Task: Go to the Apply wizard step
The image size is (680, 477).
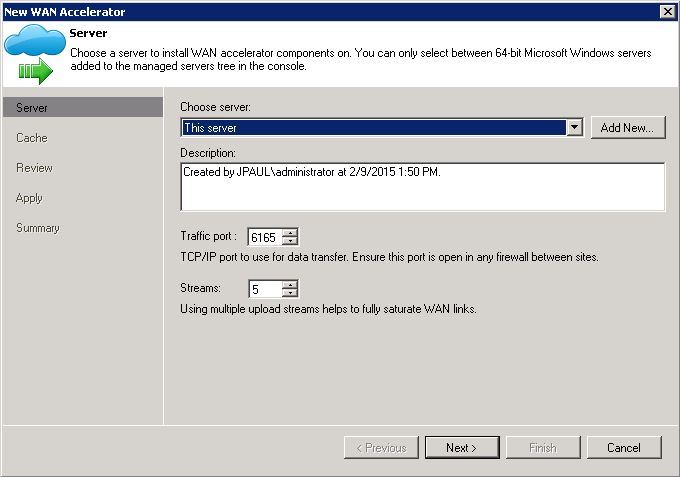Action: click(x=29, y=198)
